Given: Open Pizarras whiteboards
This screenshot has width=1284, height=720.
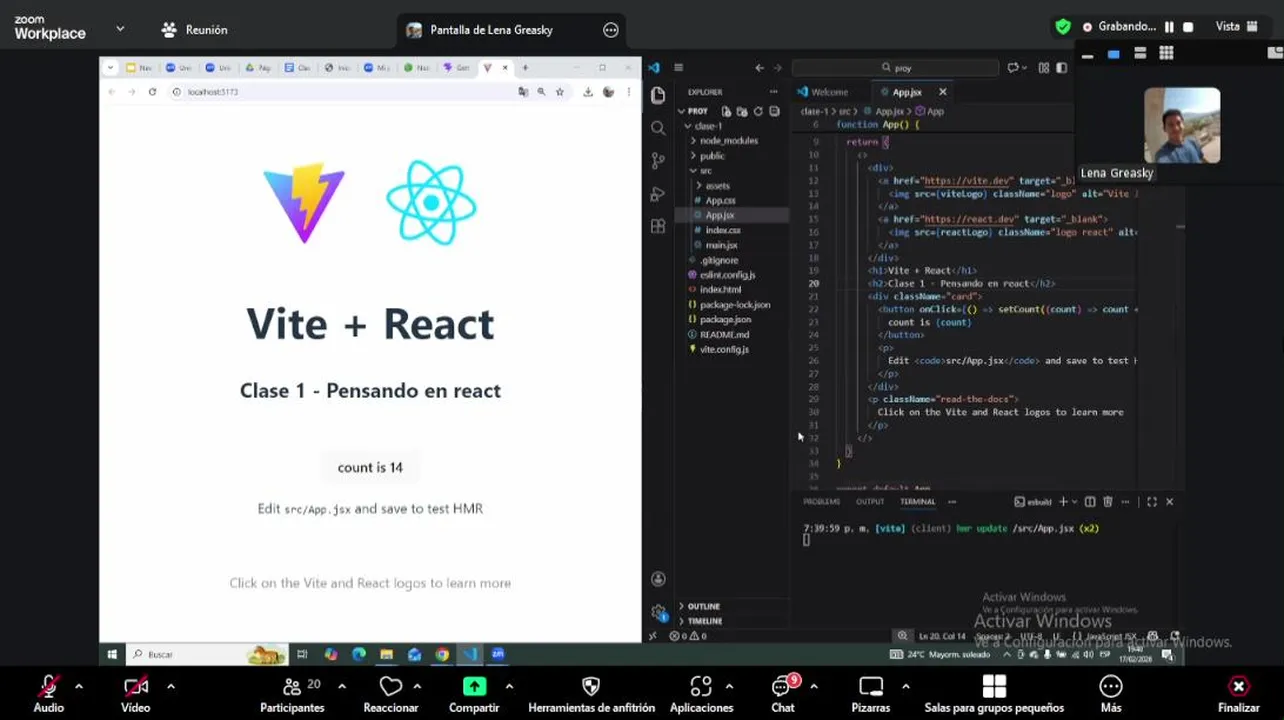Looking at the screenshot, I should pyautogui.click(x=871, y=693).
